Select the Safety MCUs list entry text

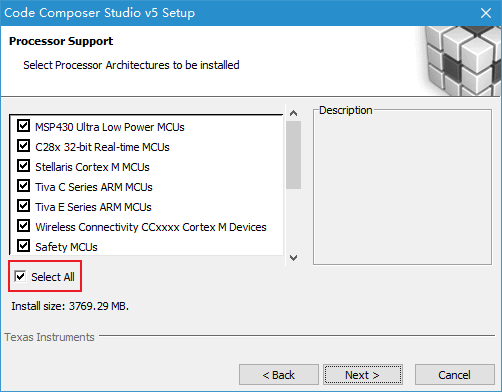pyautogui.click(x=66, y=247)
